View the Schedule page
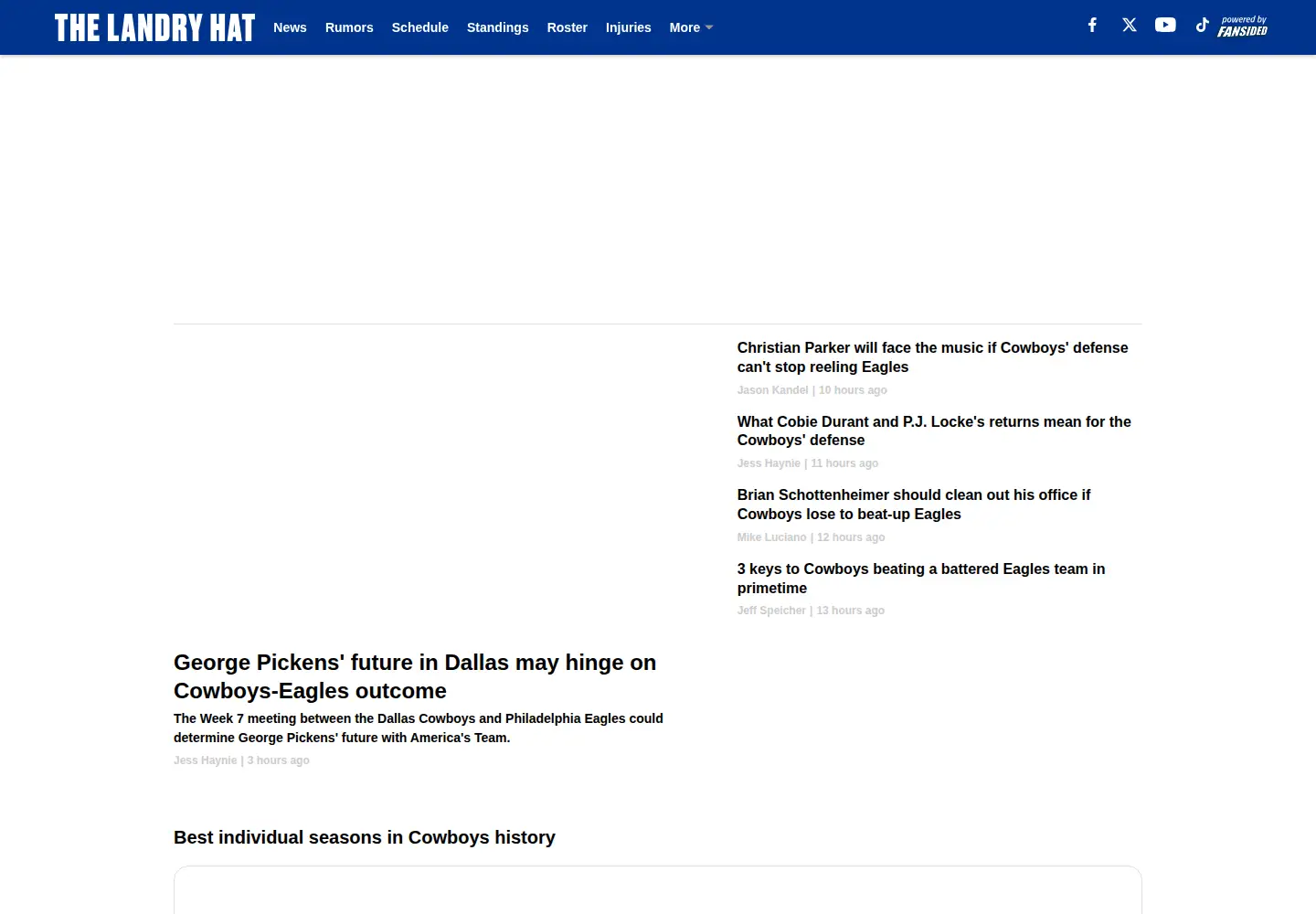 pos(420,27)
